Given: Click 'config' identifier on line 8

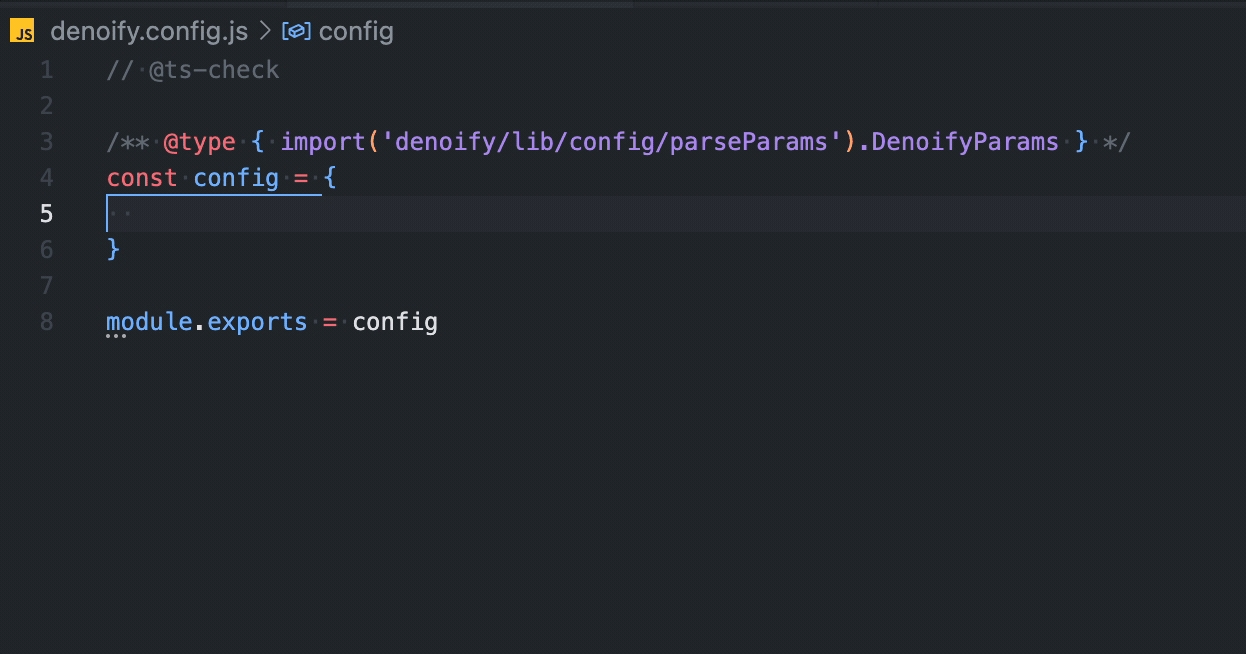Looking at the screenshot, I should tap(395, 322).
